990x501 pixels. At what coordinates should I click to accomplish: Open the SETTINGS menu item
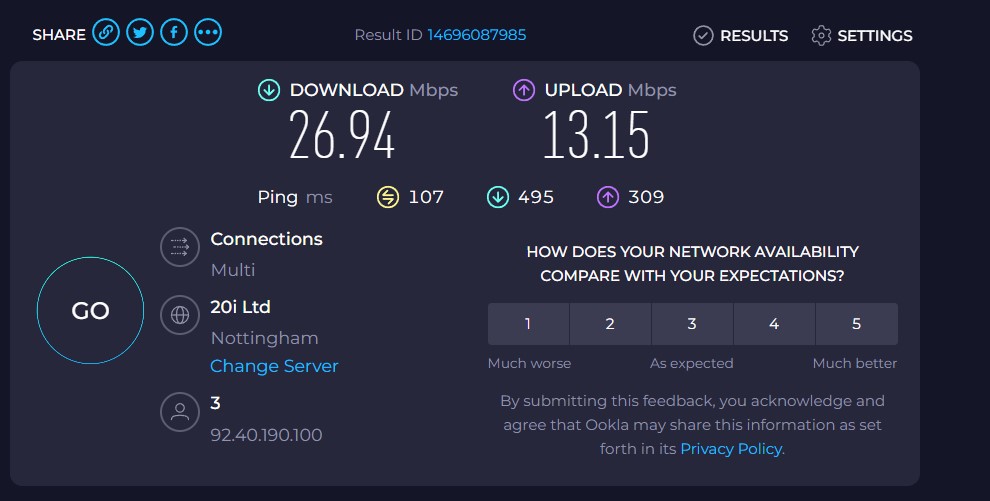(862, 35)
